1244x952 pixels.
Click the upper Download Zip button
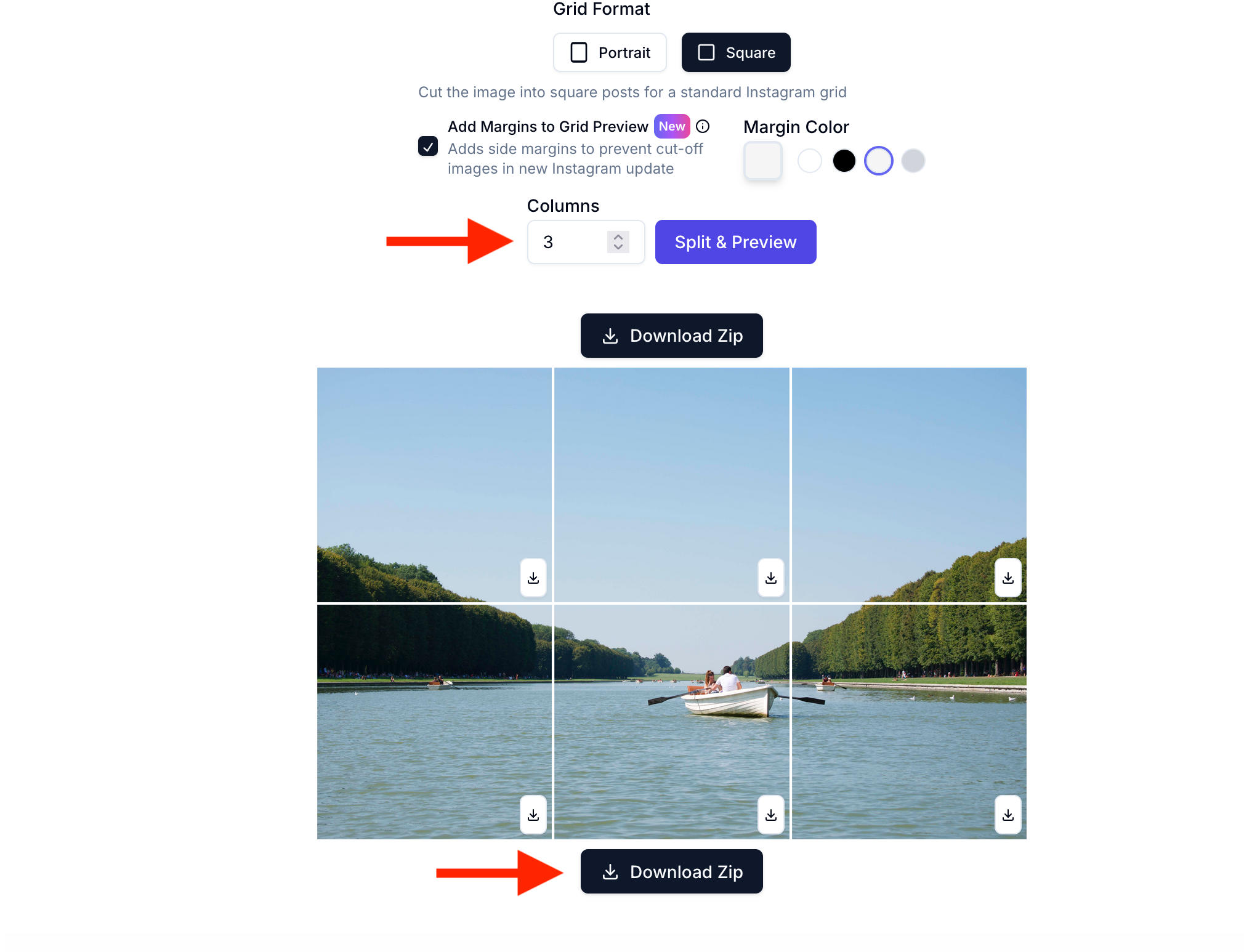[x=671, y=336]
